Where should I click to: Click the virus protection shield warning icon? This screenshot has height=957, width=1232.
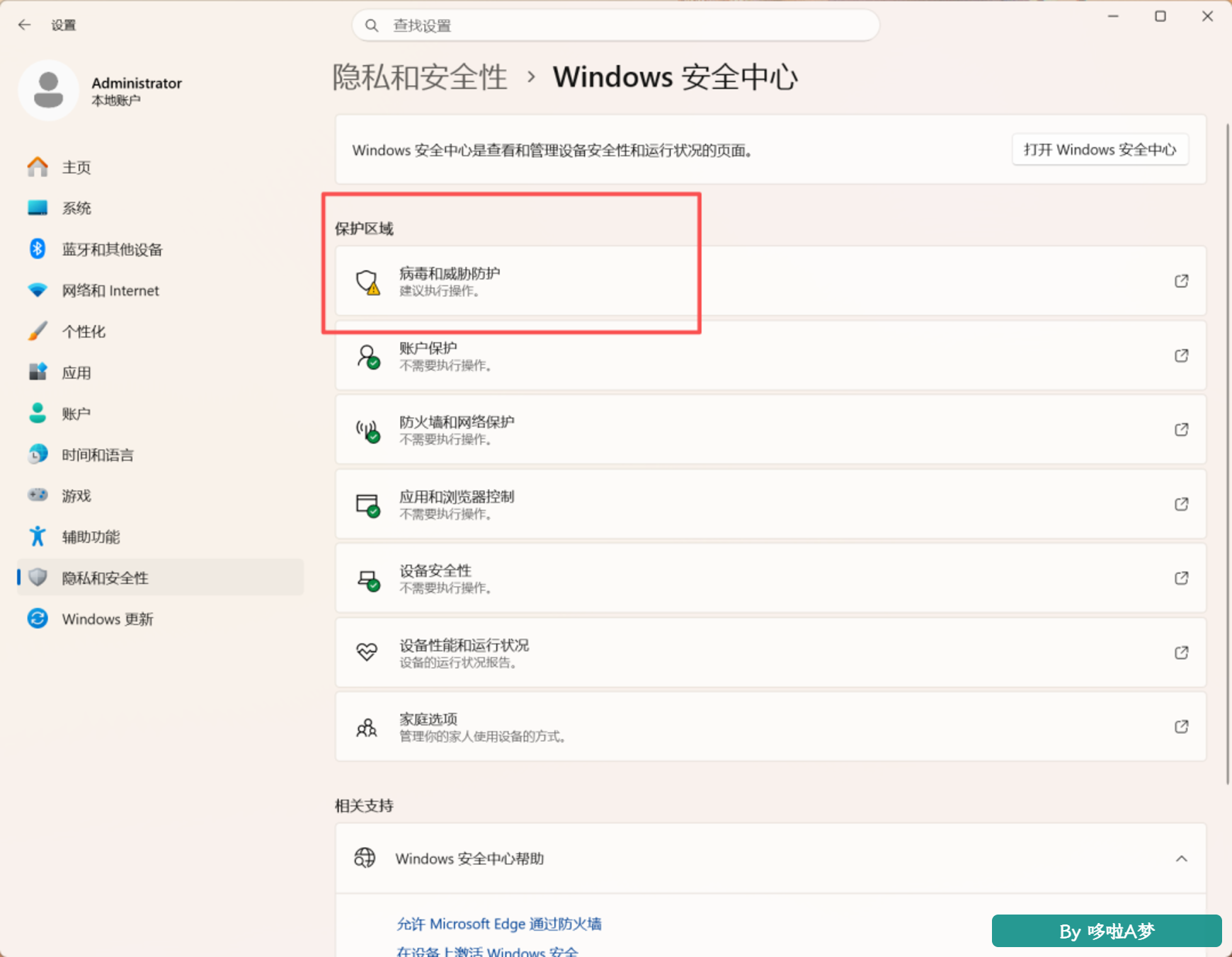[367, 282]
